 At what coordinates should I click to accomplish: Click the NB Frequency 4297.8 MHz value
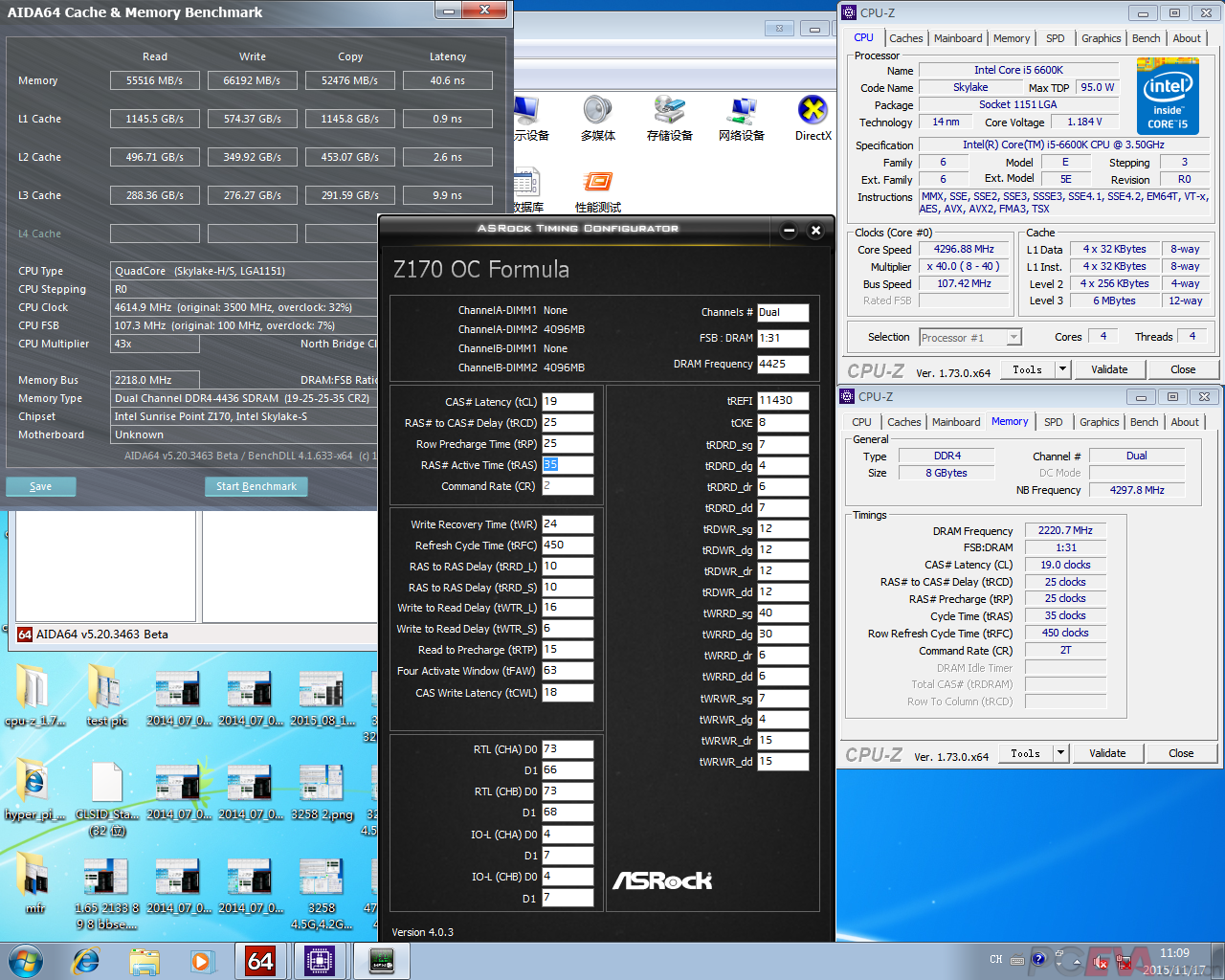tap(1137, 490)
